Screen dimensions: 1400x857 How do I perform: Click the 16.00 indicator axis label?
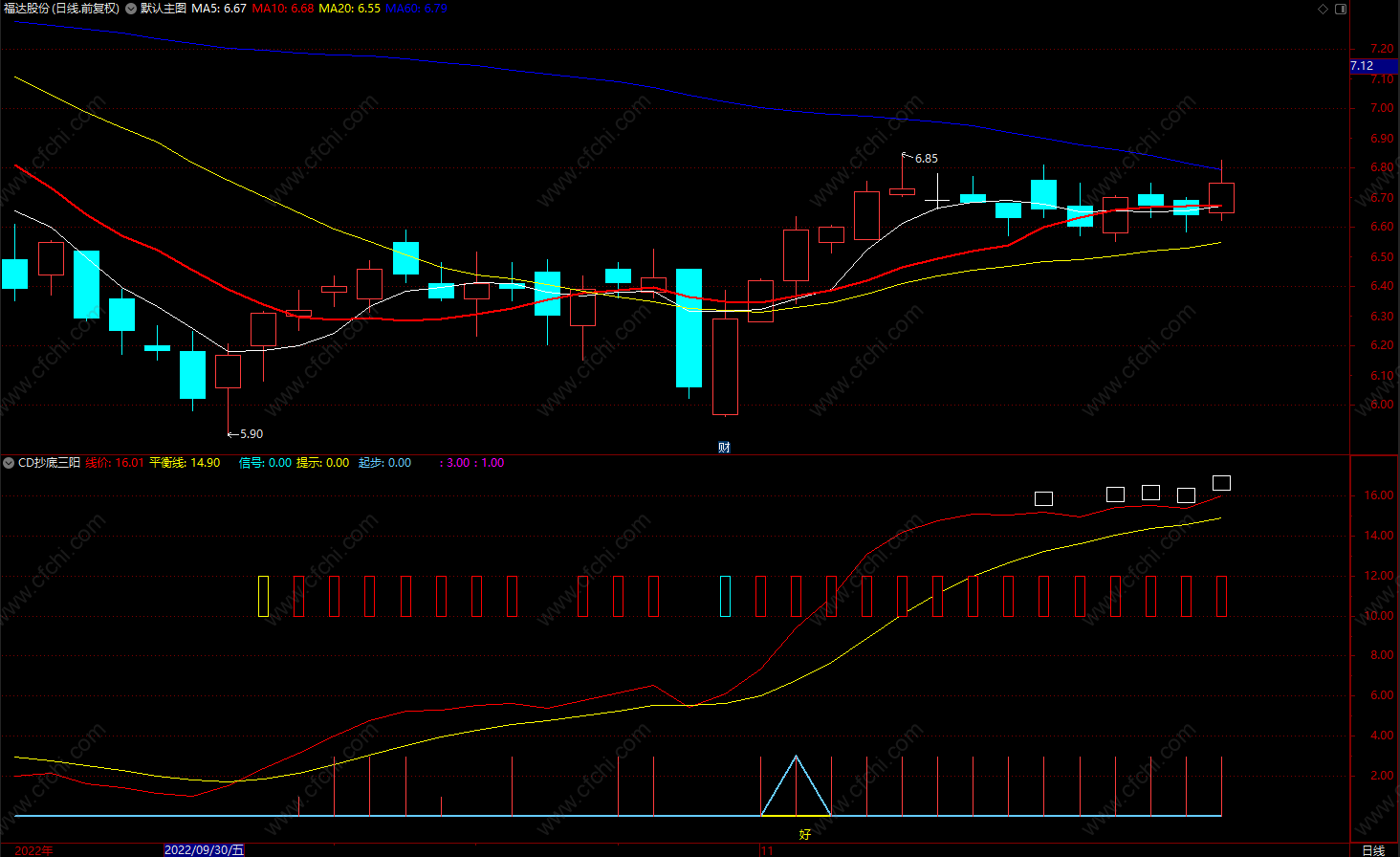point(1379,495)
